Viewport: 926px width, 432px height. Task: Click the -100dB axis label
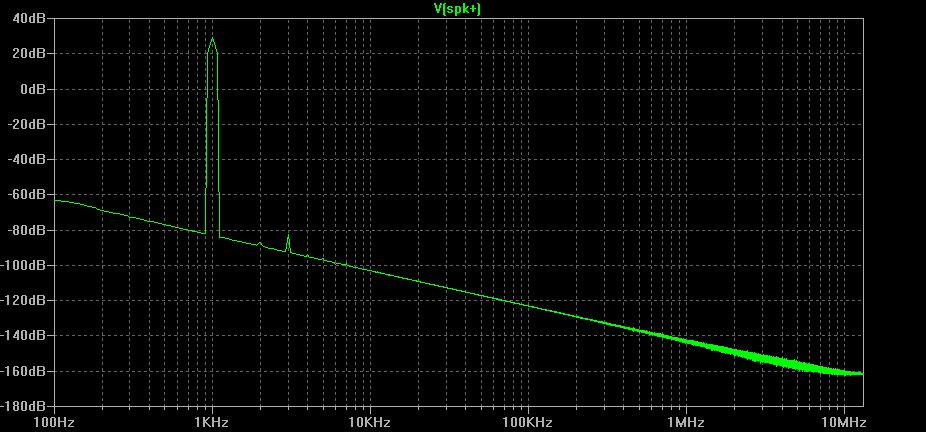click(x=22, y=265)
